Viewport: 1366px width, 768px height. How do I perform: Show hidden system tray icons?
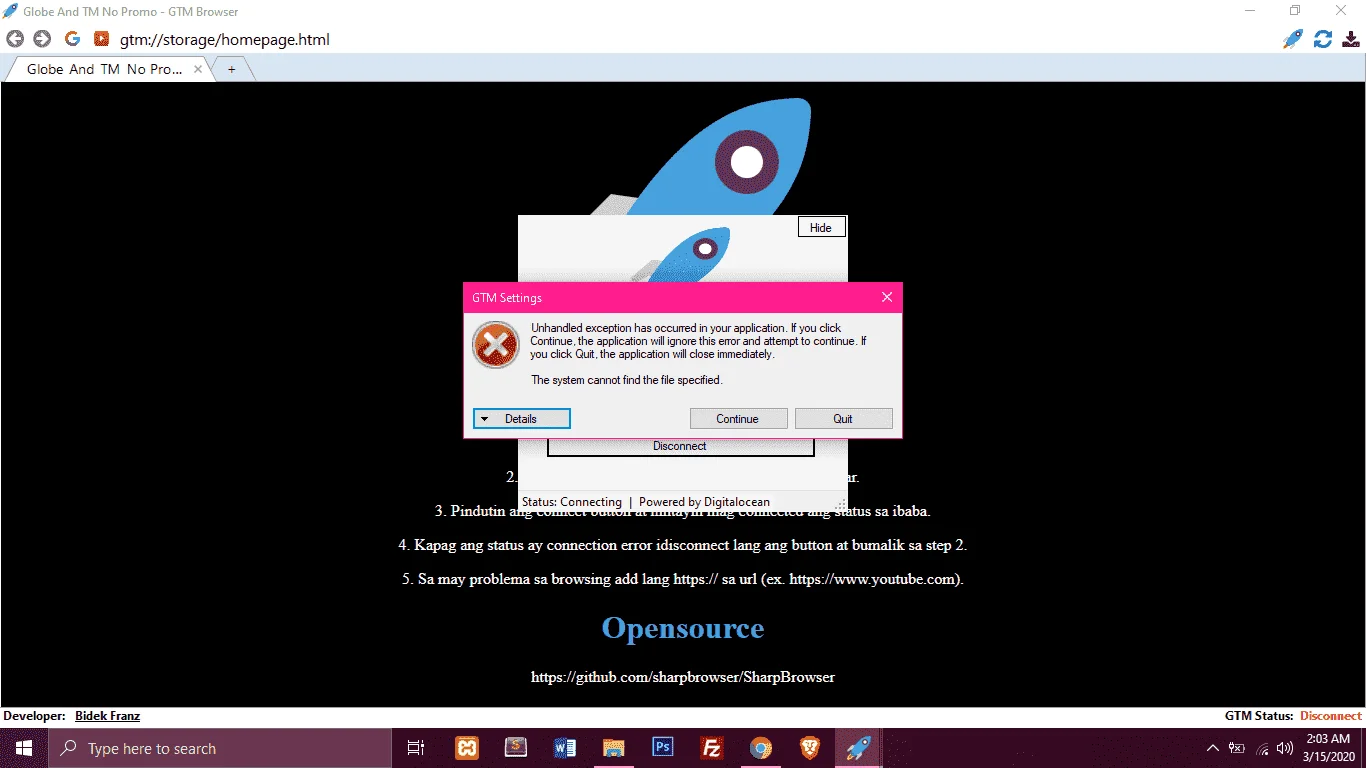tap(1213, 748)
